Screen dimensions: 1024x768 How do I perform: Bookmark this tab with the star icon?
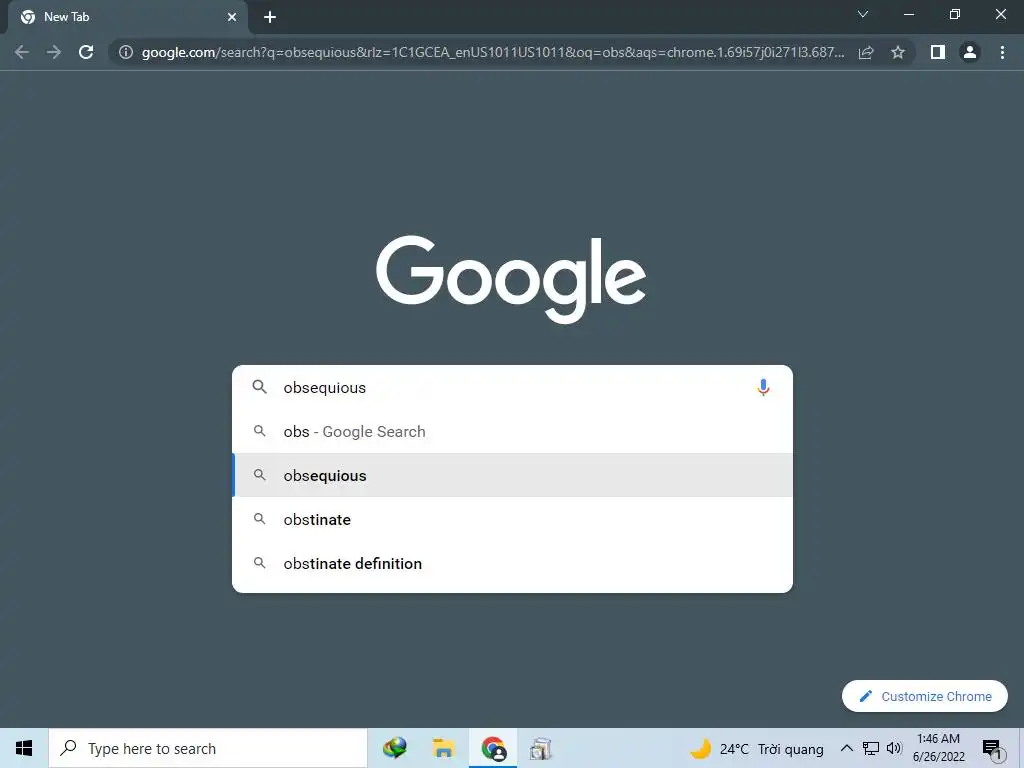[x=898, y=52]
